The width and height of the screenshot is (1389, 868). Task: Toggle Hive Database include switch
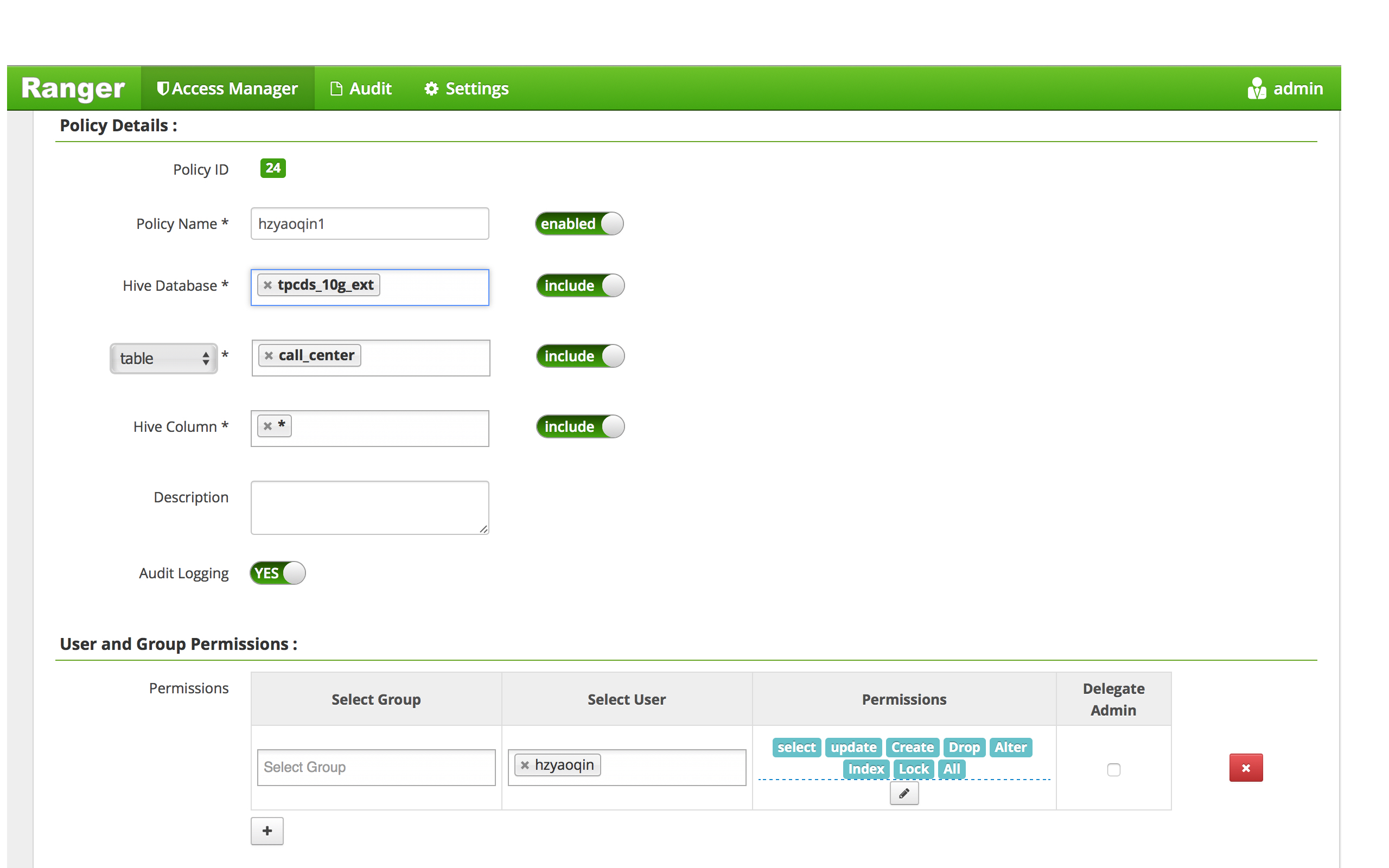click(x=580, y=285)
